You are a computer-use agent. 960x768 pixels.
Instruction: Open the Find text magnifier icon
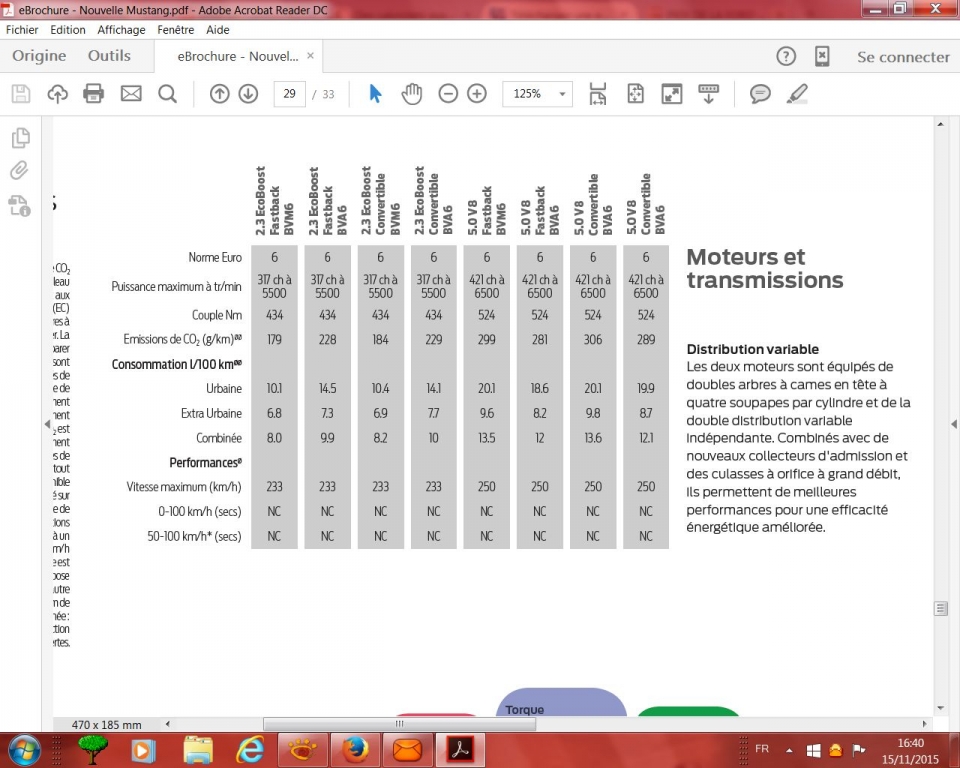[x=167, y=94]
